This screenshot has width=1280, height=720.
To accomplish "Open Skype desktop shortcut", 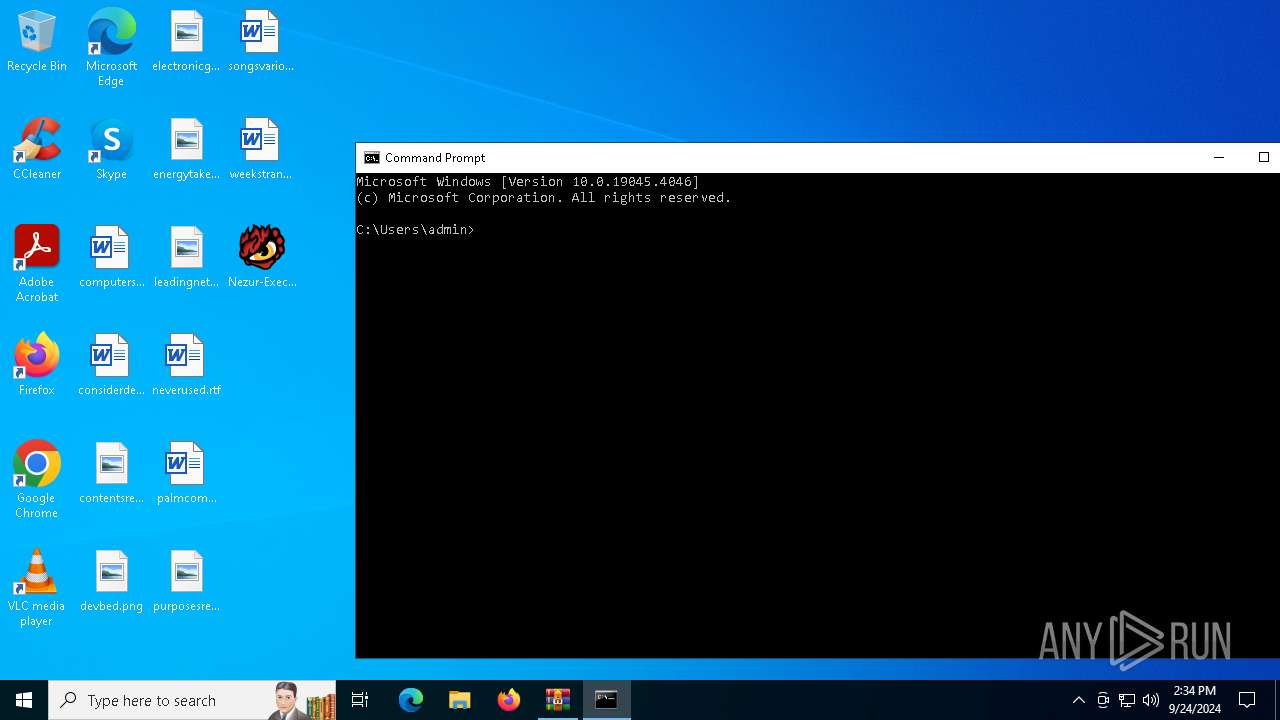I will point(111,150).
